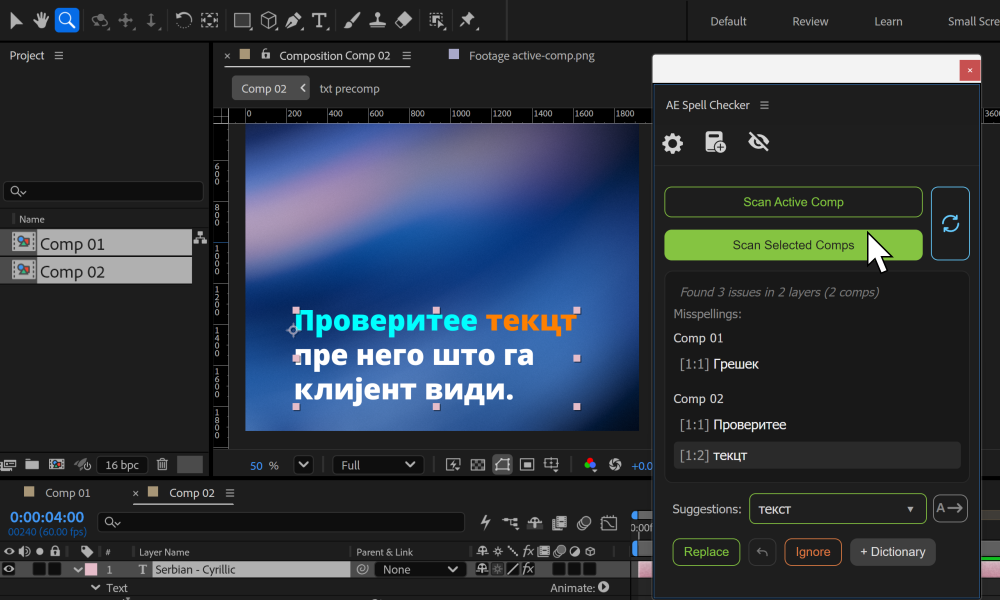Open project flowchart view icon
The image size is (1000, 600).
200,238
